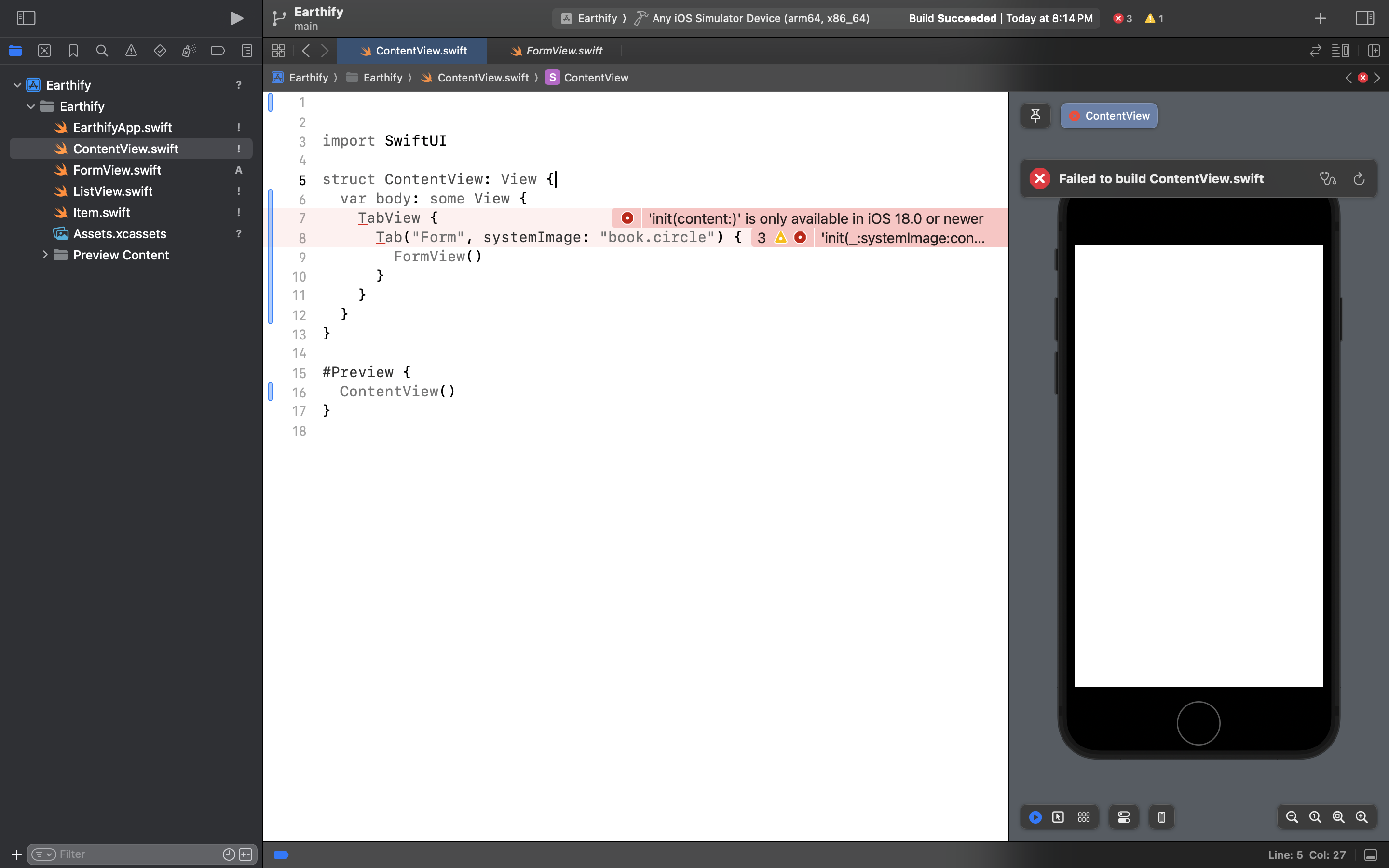The image size is (1389, 868).
Task: Open the Breakpoint navigator icon
Action: 218,51
